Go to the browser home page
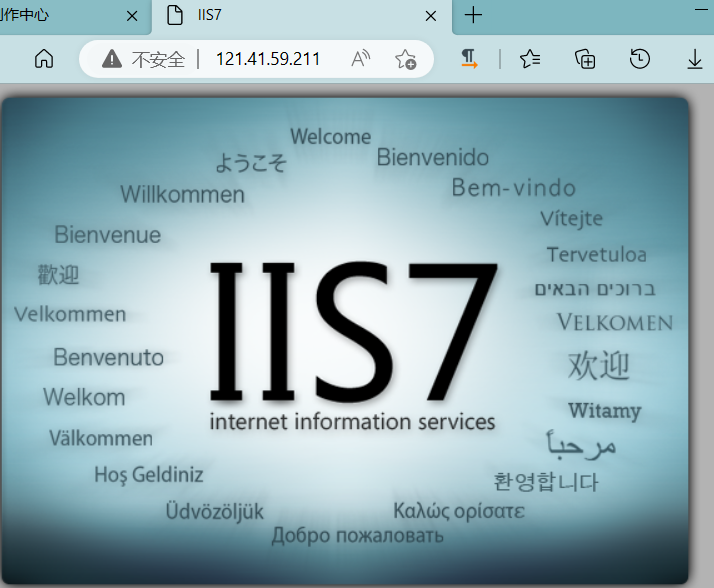The height and width of the screenshot is (588, 714). [x=44, y=59]
